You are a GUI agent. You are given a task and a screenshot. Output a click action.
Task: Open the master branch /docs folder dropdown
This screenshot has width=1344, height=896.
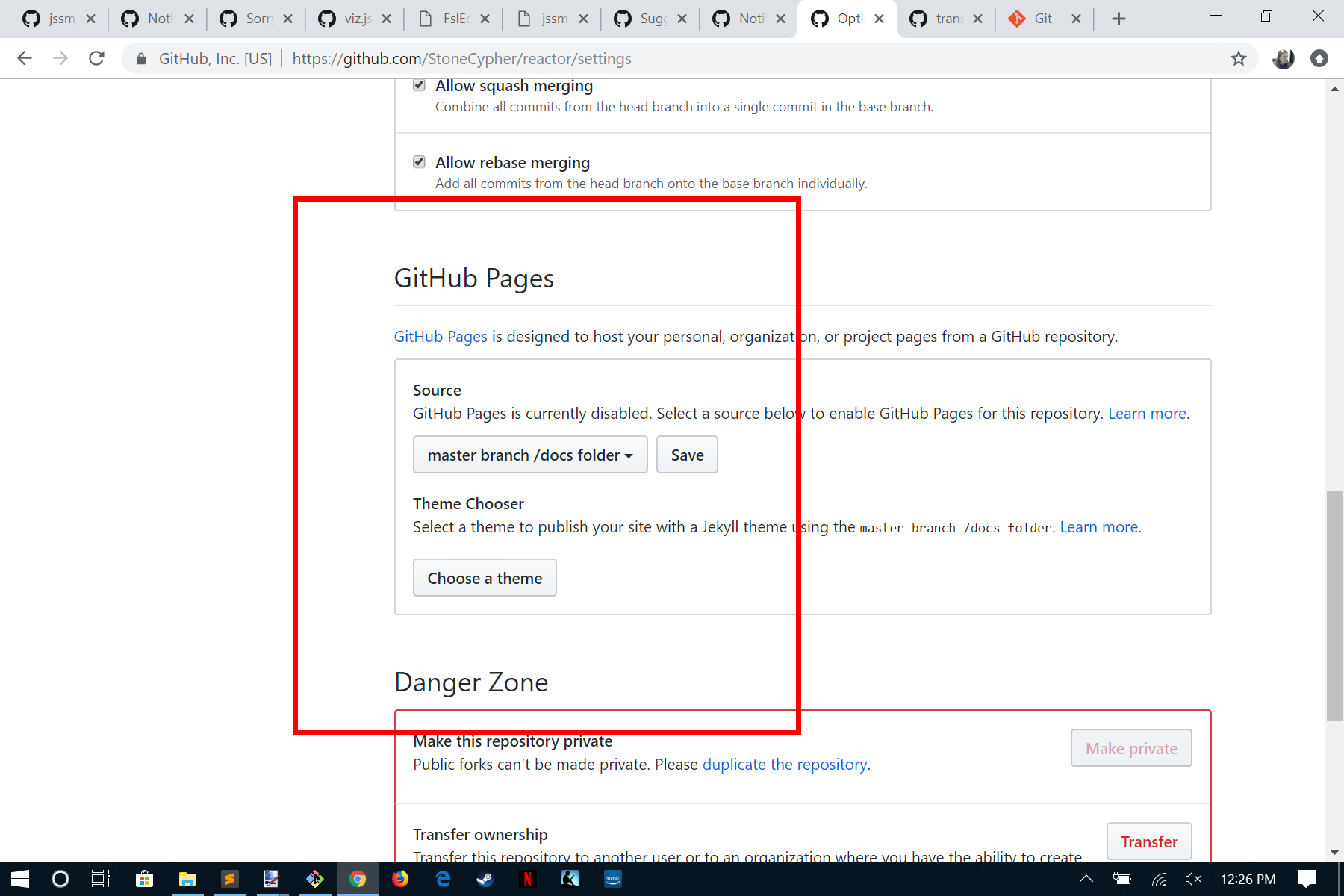530,455
